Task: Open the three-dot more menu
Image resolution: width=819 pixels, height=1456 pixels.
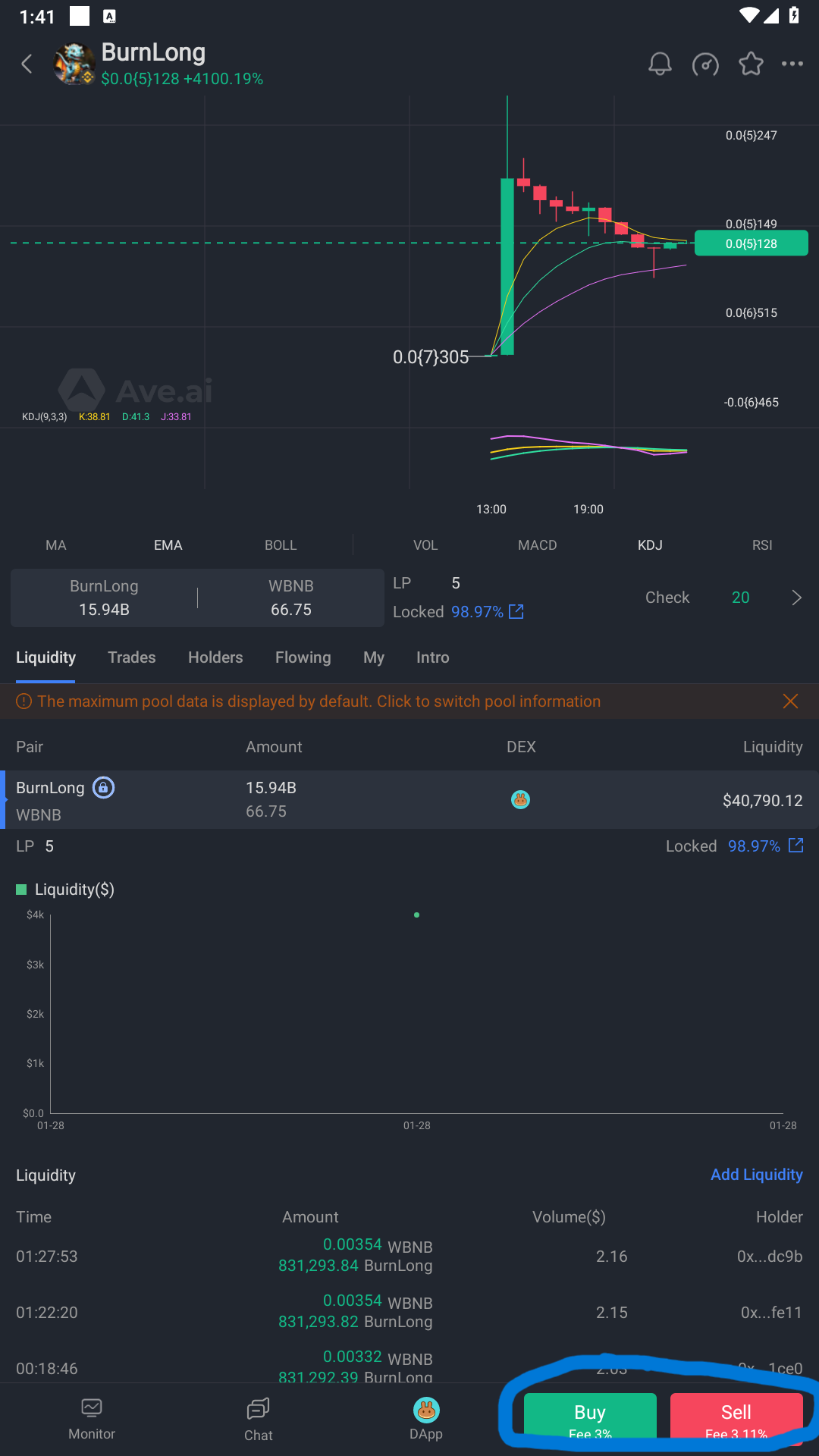Action: pos(792,64)
